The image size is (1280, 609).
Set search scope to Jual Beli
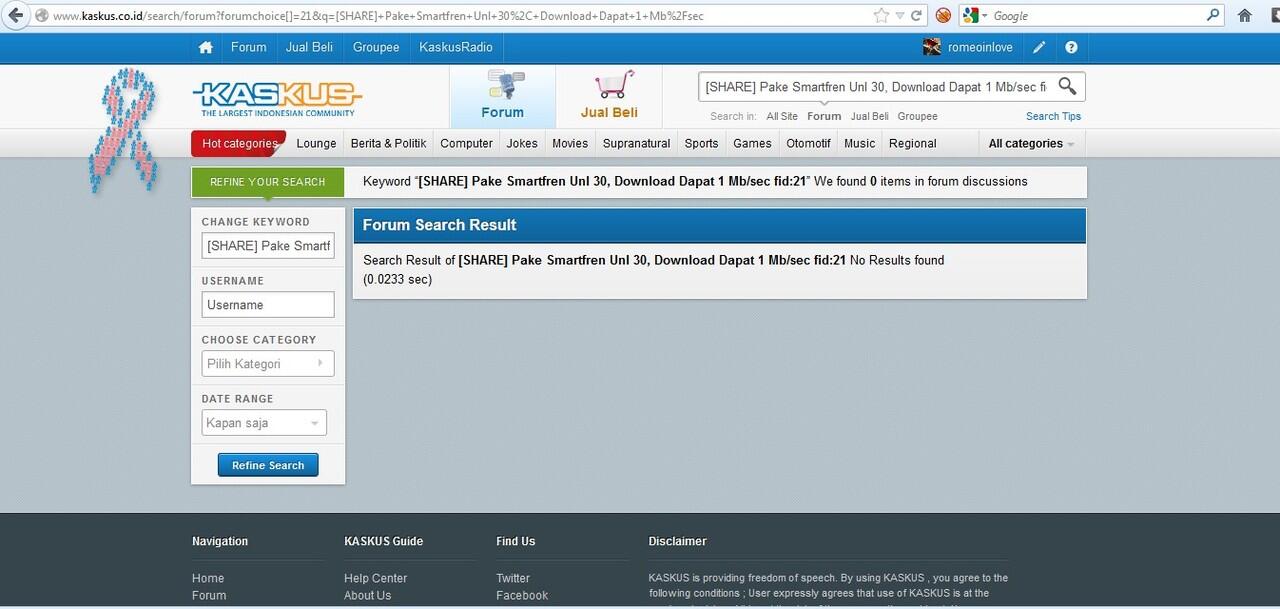pyautogui.click(x=869, y=116)
